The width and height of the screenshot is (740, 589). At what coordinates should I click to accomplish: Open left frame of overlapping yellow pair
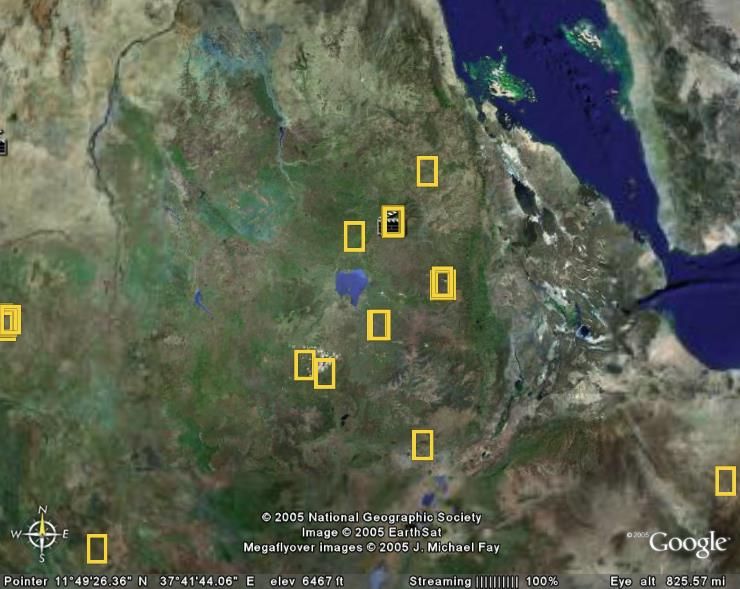coord(304,365)
